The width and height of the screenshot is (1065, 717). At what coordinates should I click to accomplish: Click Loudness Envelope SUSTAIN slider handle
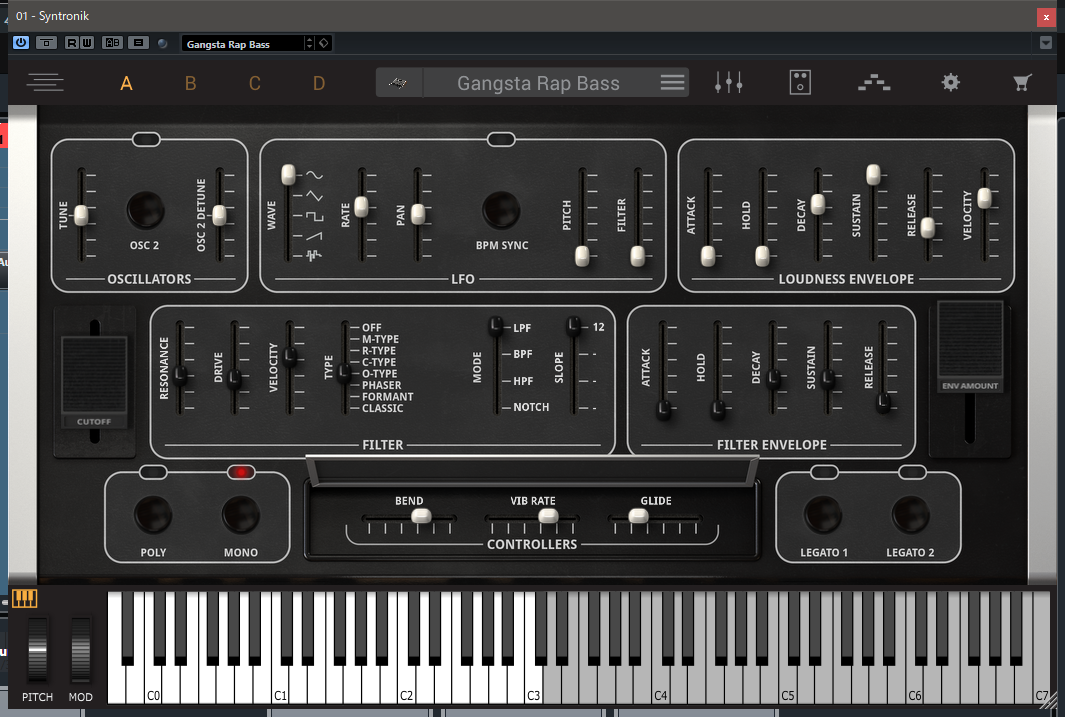coord(873,174)
